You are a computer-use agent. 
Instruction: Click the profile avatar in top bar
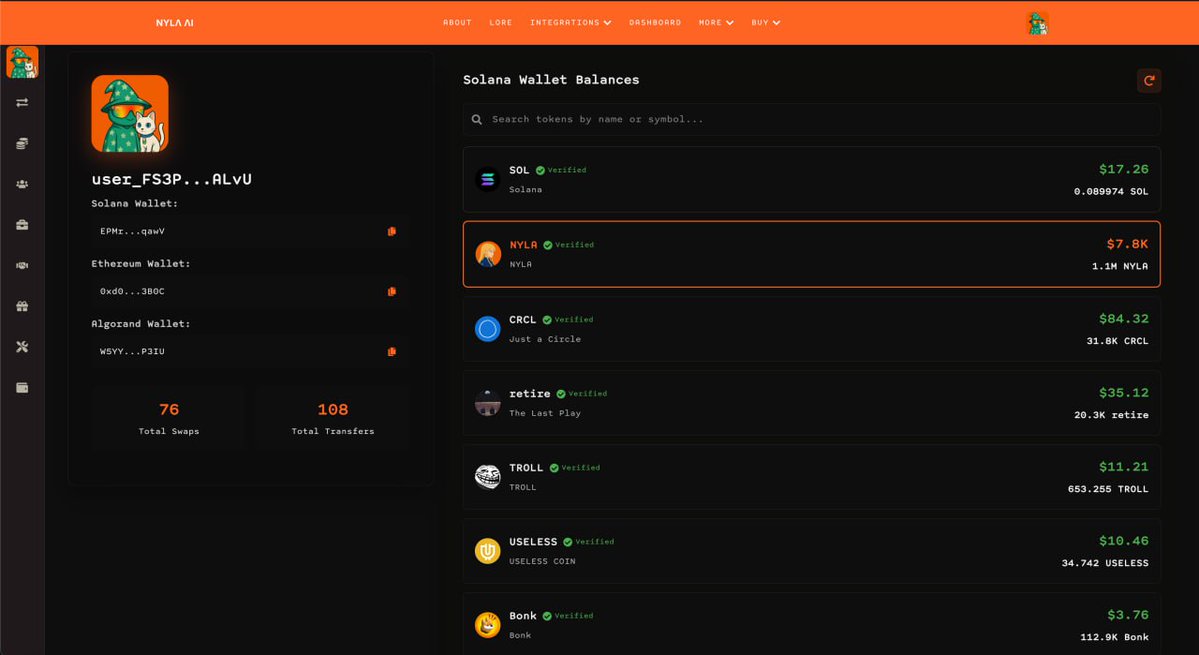click(1037, 23)
